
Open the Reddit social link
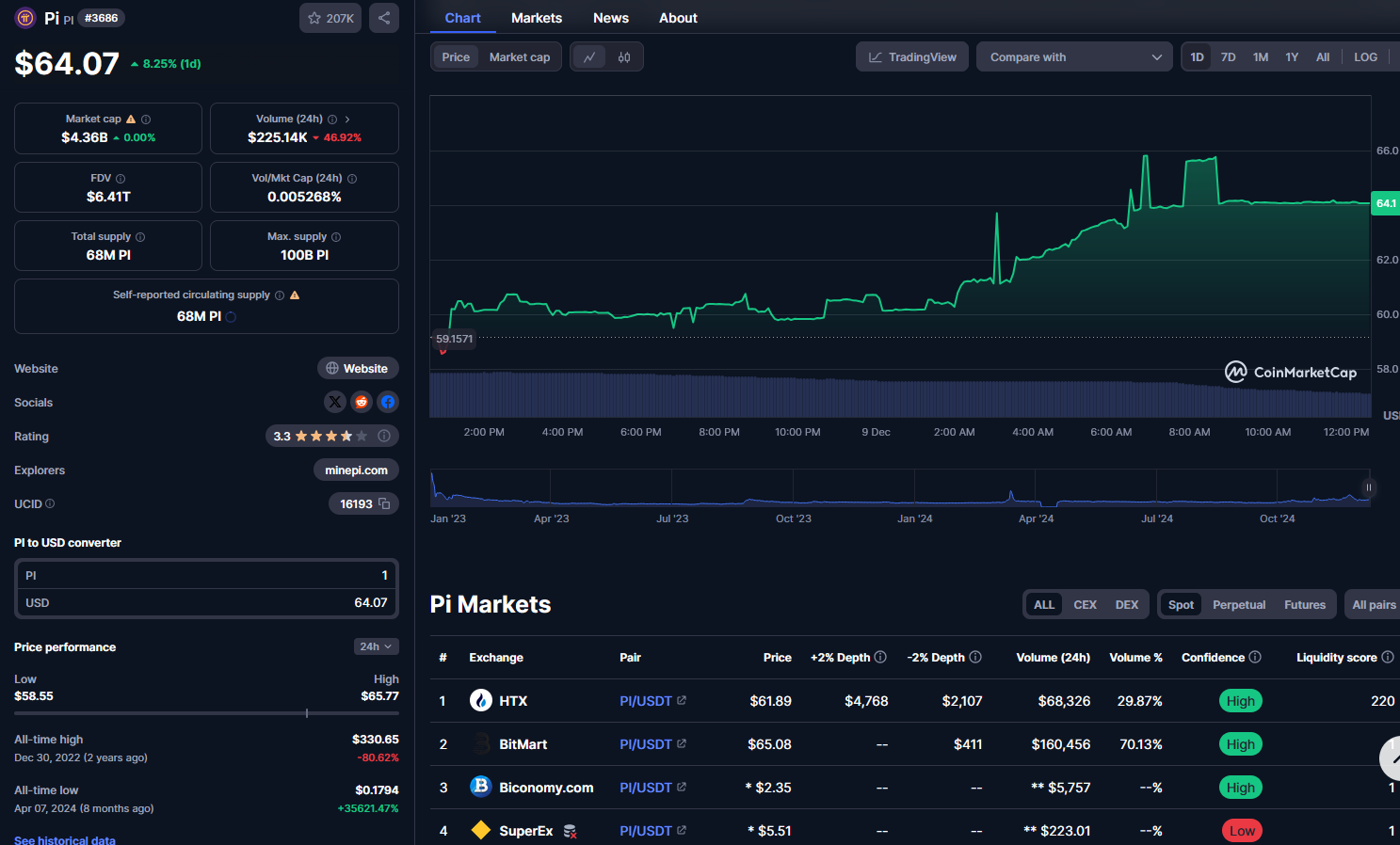(362, 402)
